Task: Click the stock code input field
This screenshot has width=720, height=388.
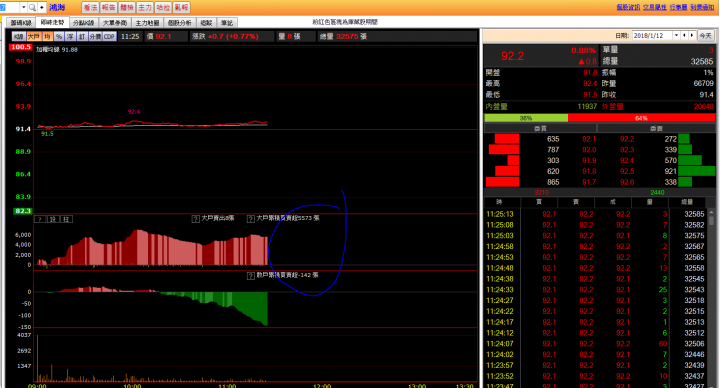Action: click(9, 7)
